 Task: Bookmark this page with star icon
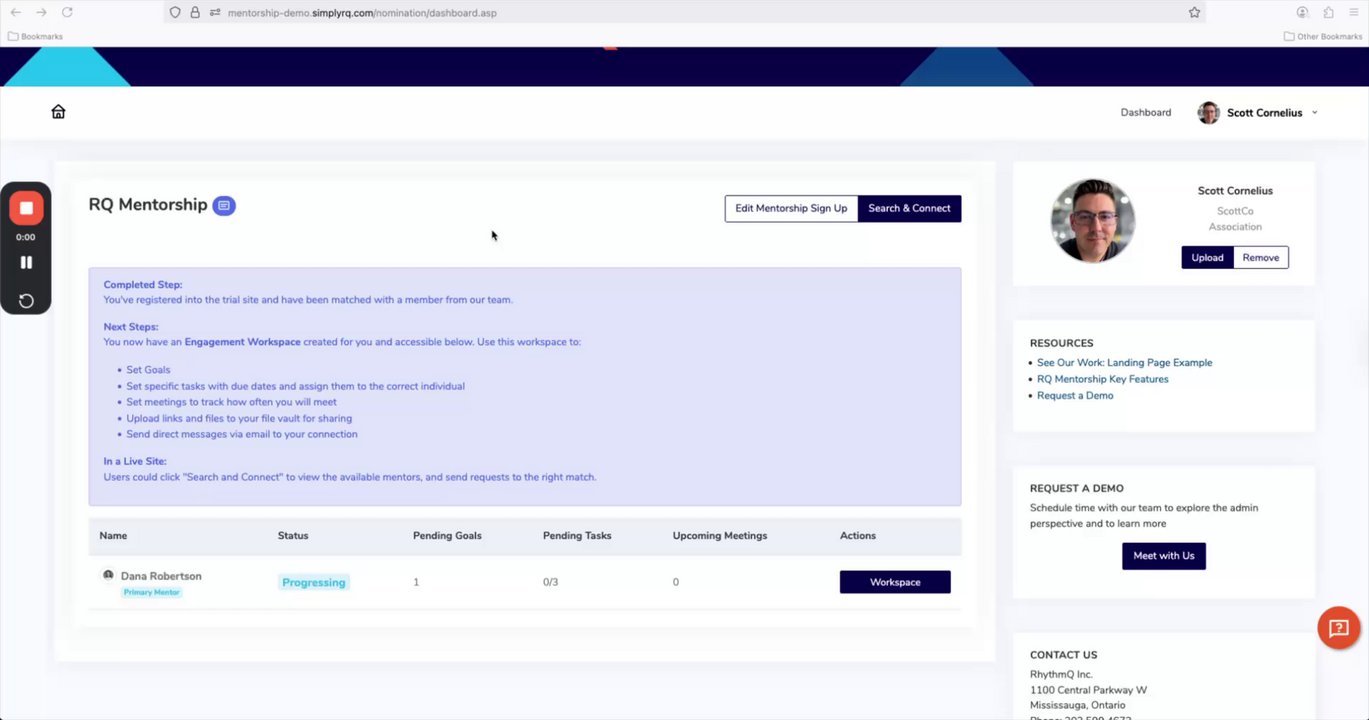1194,12
